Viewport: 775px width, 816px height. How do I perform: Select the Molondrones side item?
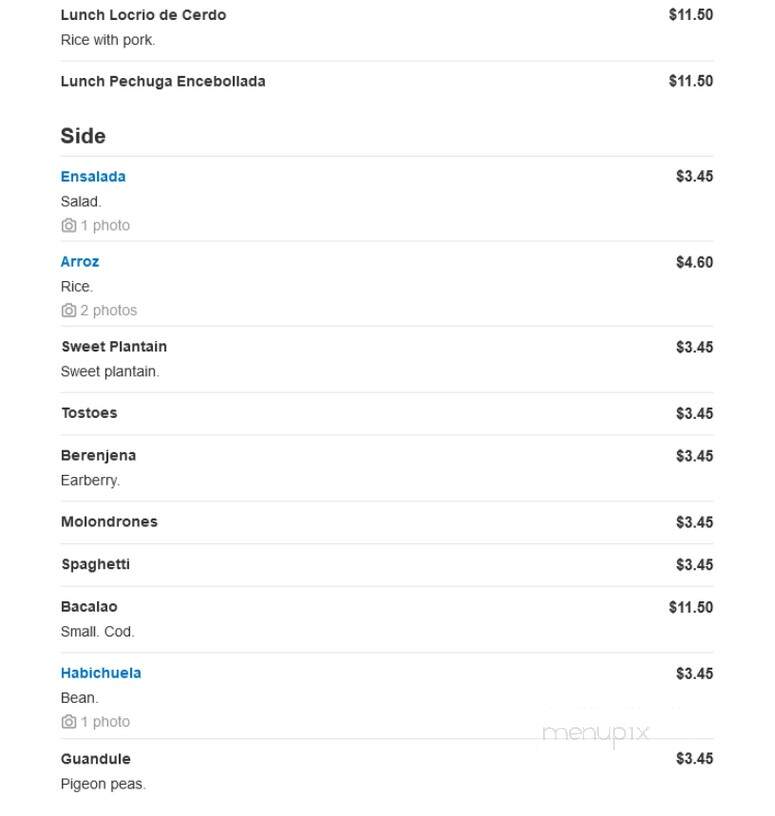coord(109,521)
